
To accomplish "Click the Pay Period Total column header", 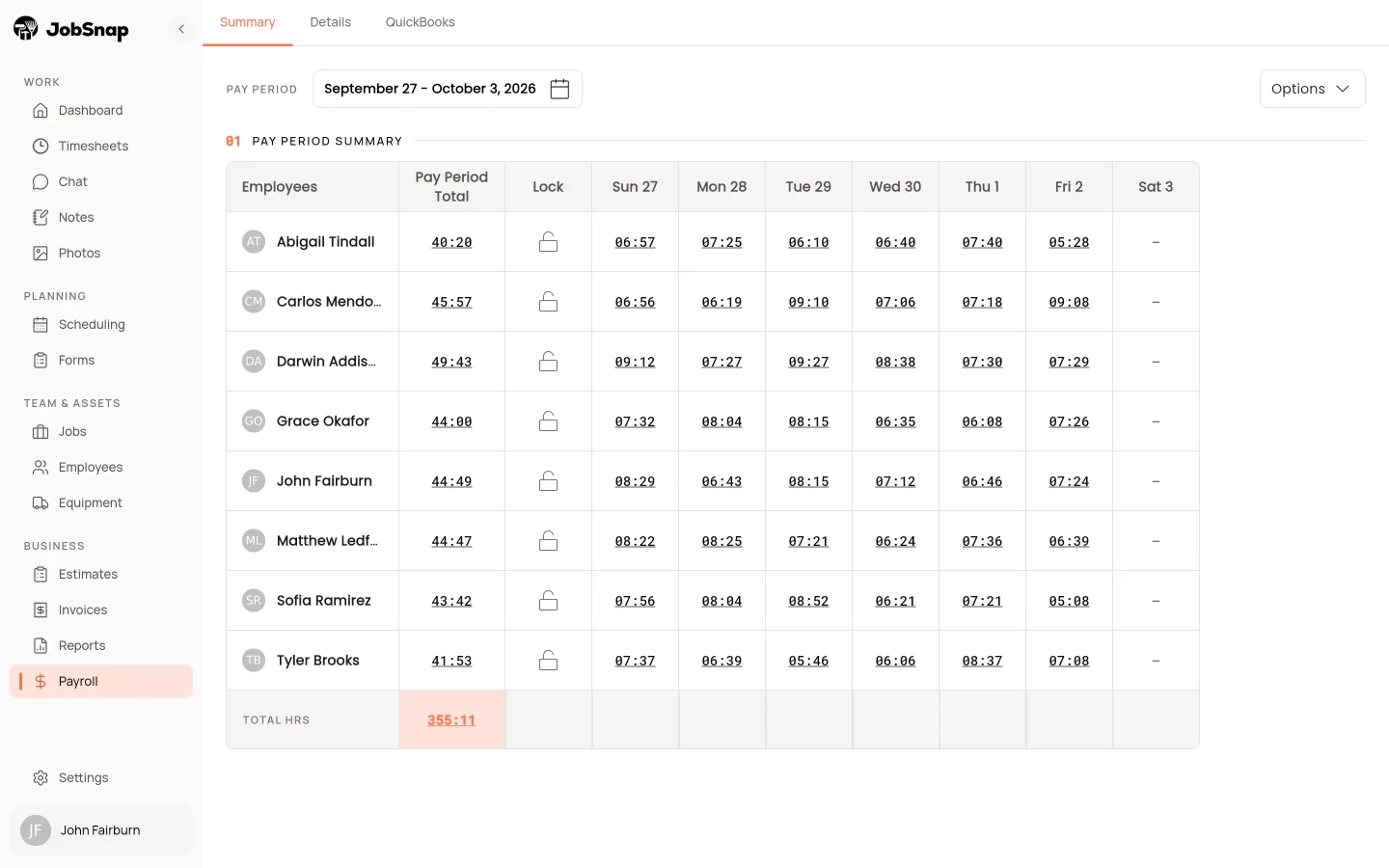I will (451, 186).
